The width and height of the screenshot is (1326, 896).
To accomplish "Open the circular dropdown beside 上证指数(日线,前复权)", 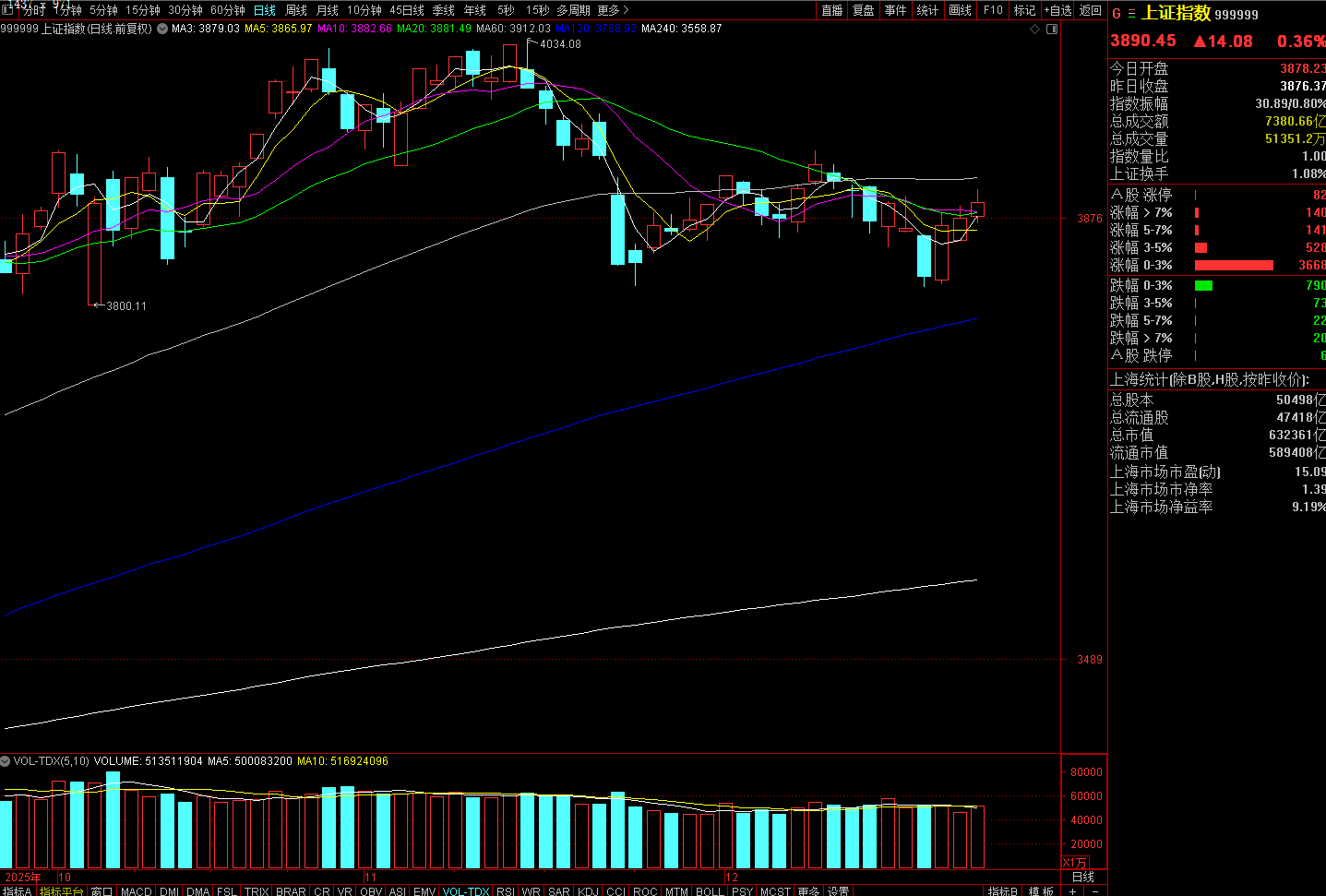I will pos(162,29).
